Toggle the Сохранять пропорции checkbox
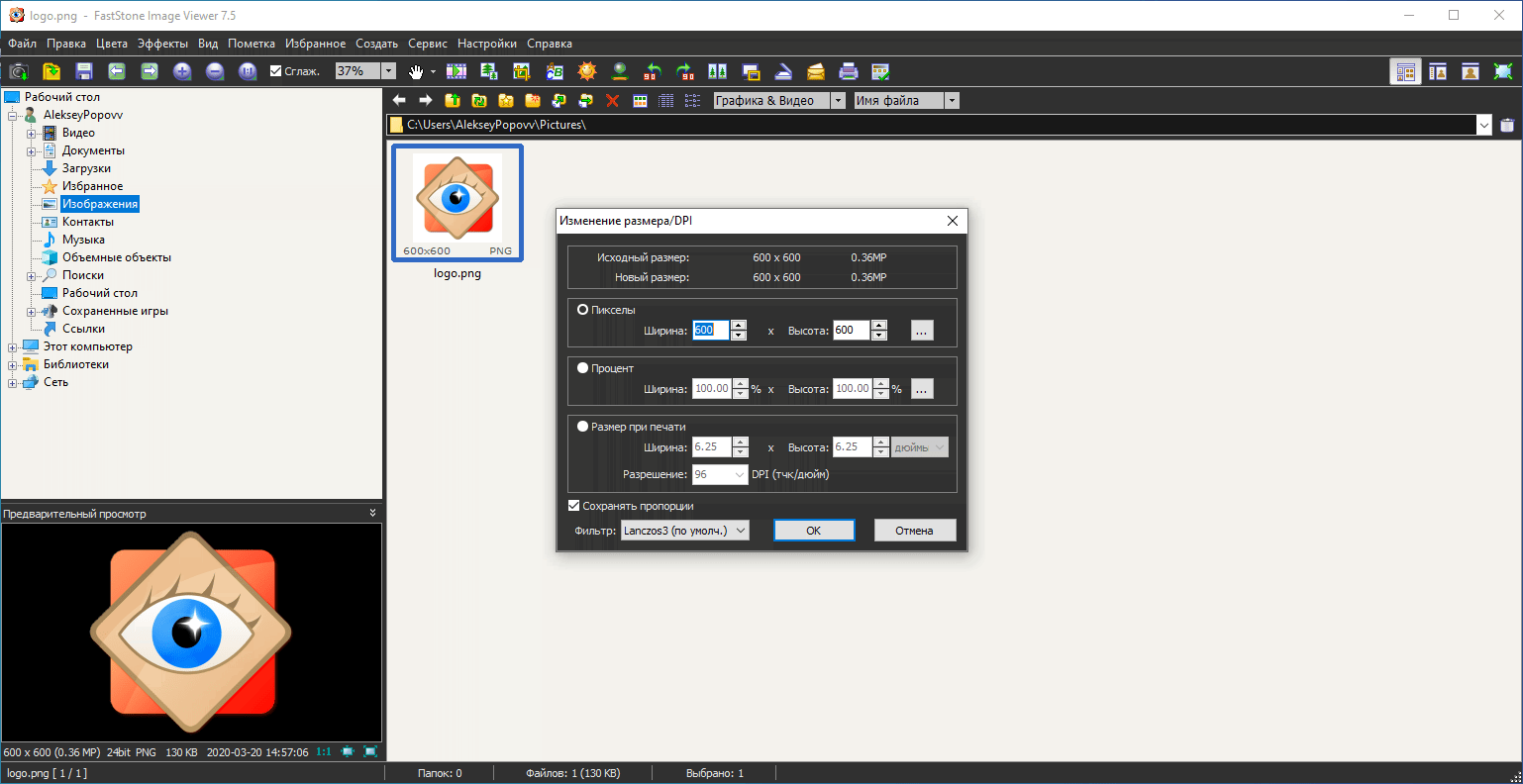The width and height of the screenshot is (1523, 784). (x=573, y=506)
